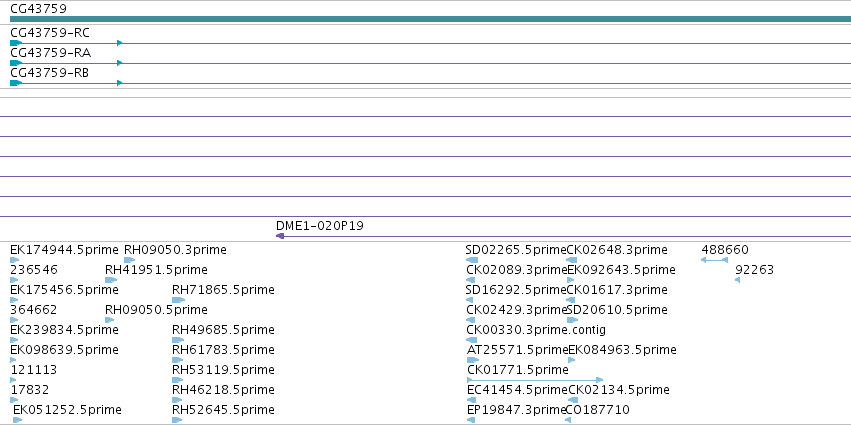Click feature label 17832

pos(29,390)
